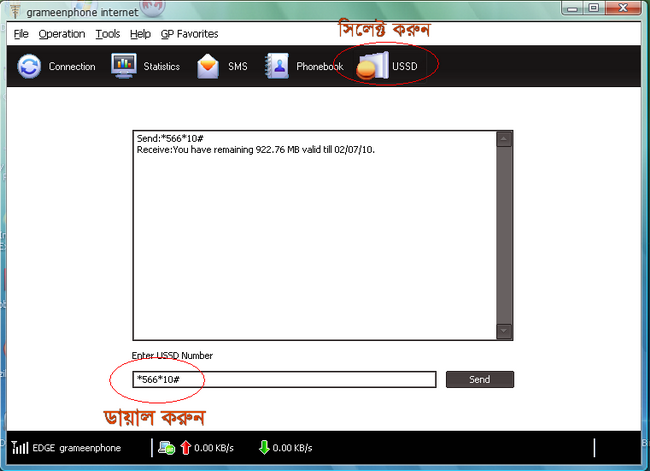The width and height of the screenshot is (650, 471).
Task: Click the 'EDGE grameenphone' status text
Action: (x=77, y=448)
